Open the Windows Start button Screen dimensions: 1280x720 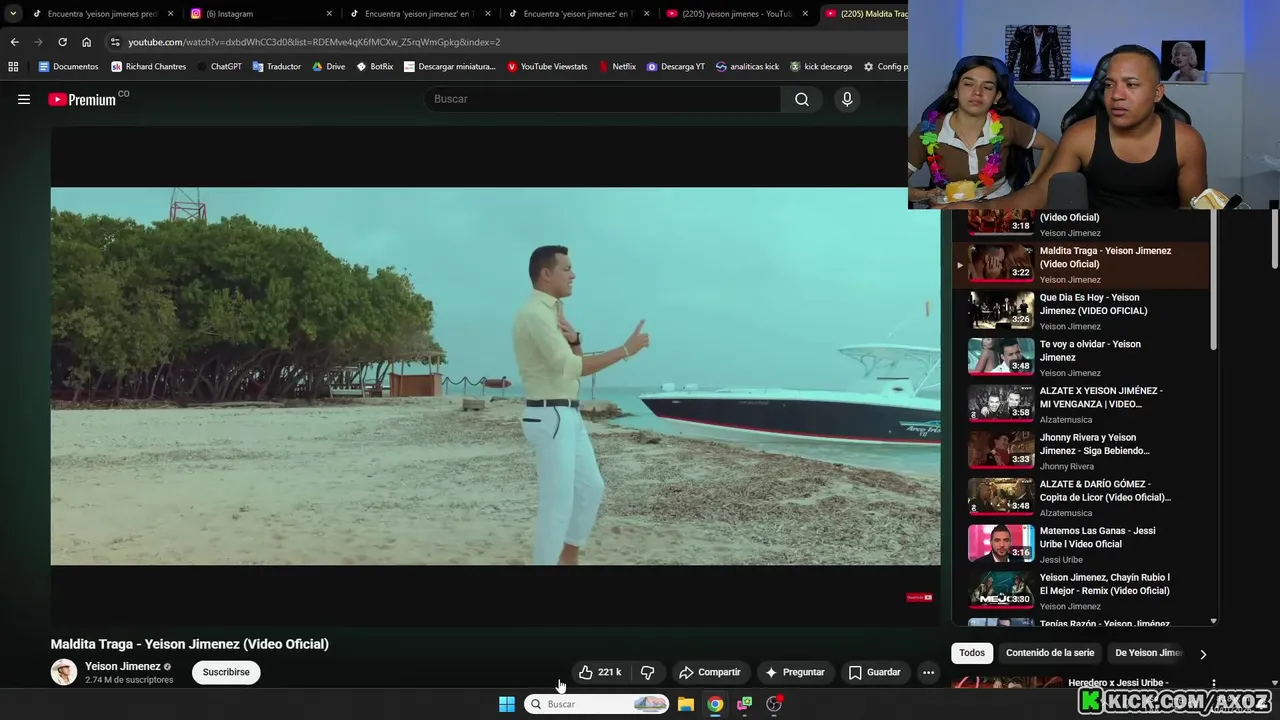coord(507,704)
